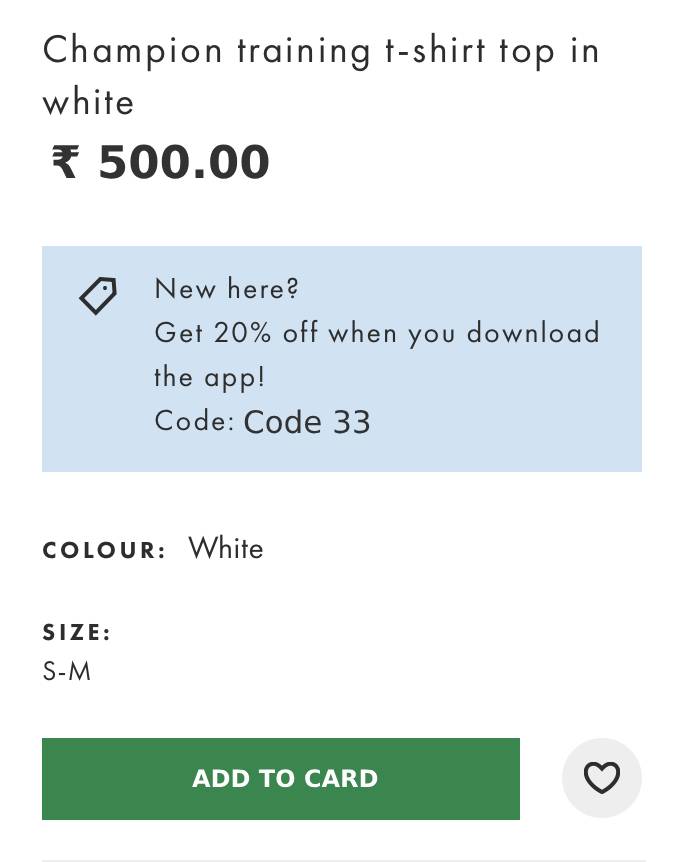Image resolution: width=700 pixels, height=862 pixels.
Task: Click the text 'download' in promo banner
Action: (533, 333)
